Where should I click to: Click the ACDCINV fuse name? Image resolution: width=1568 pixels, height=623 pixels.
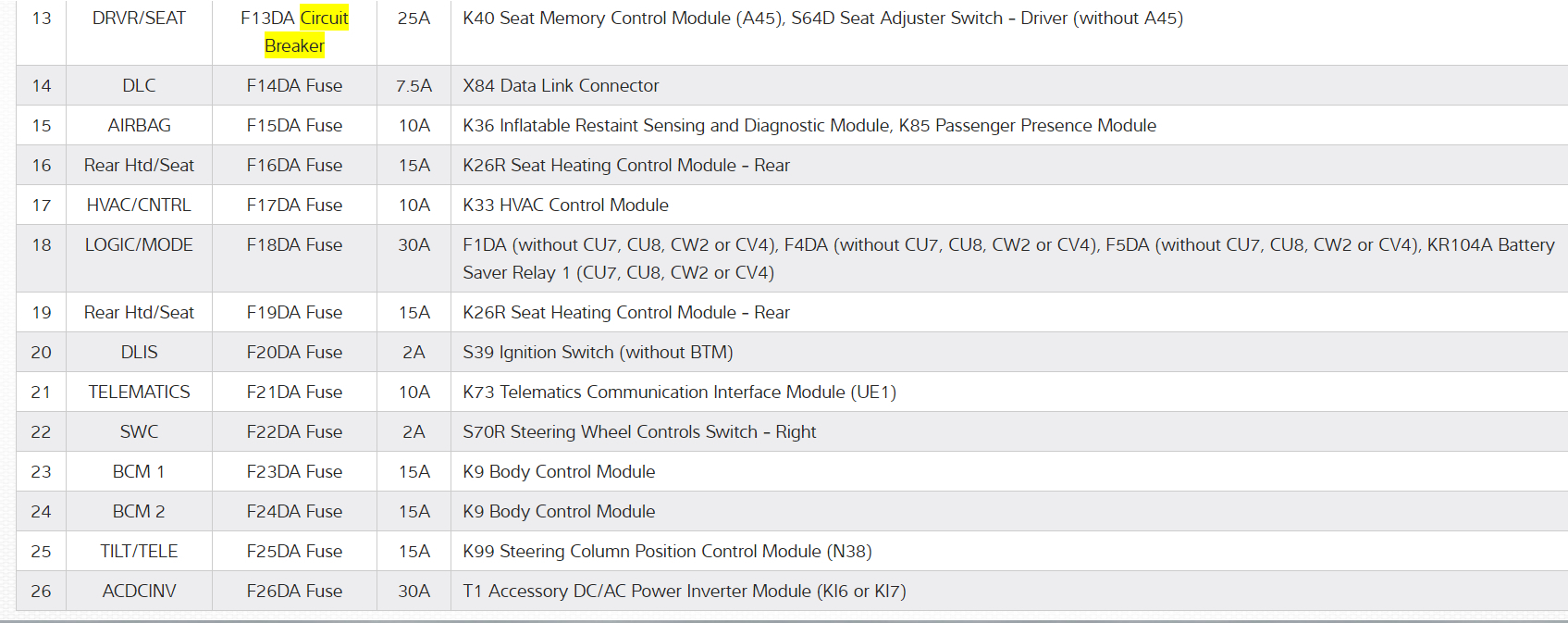[x=139, y=592]
